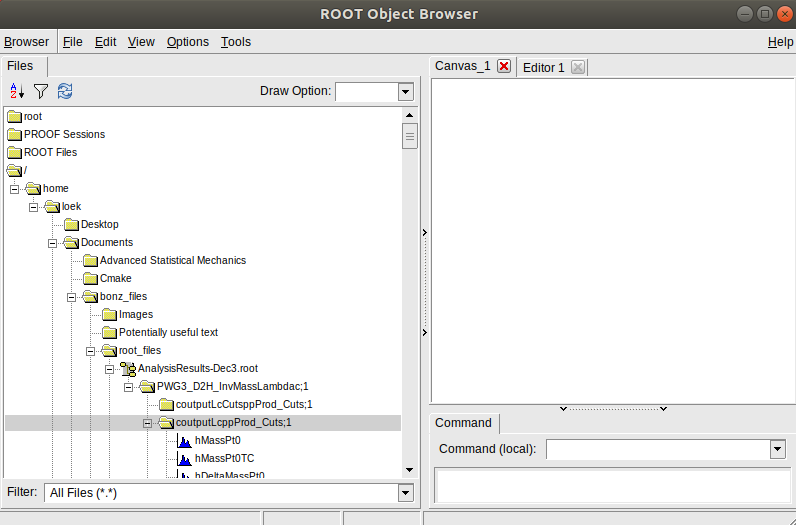The width and height of the screenshot is (796, 525).
Task: Click the AnalysisResults-Dec3.root file icon
Action: tap(128, 369)
